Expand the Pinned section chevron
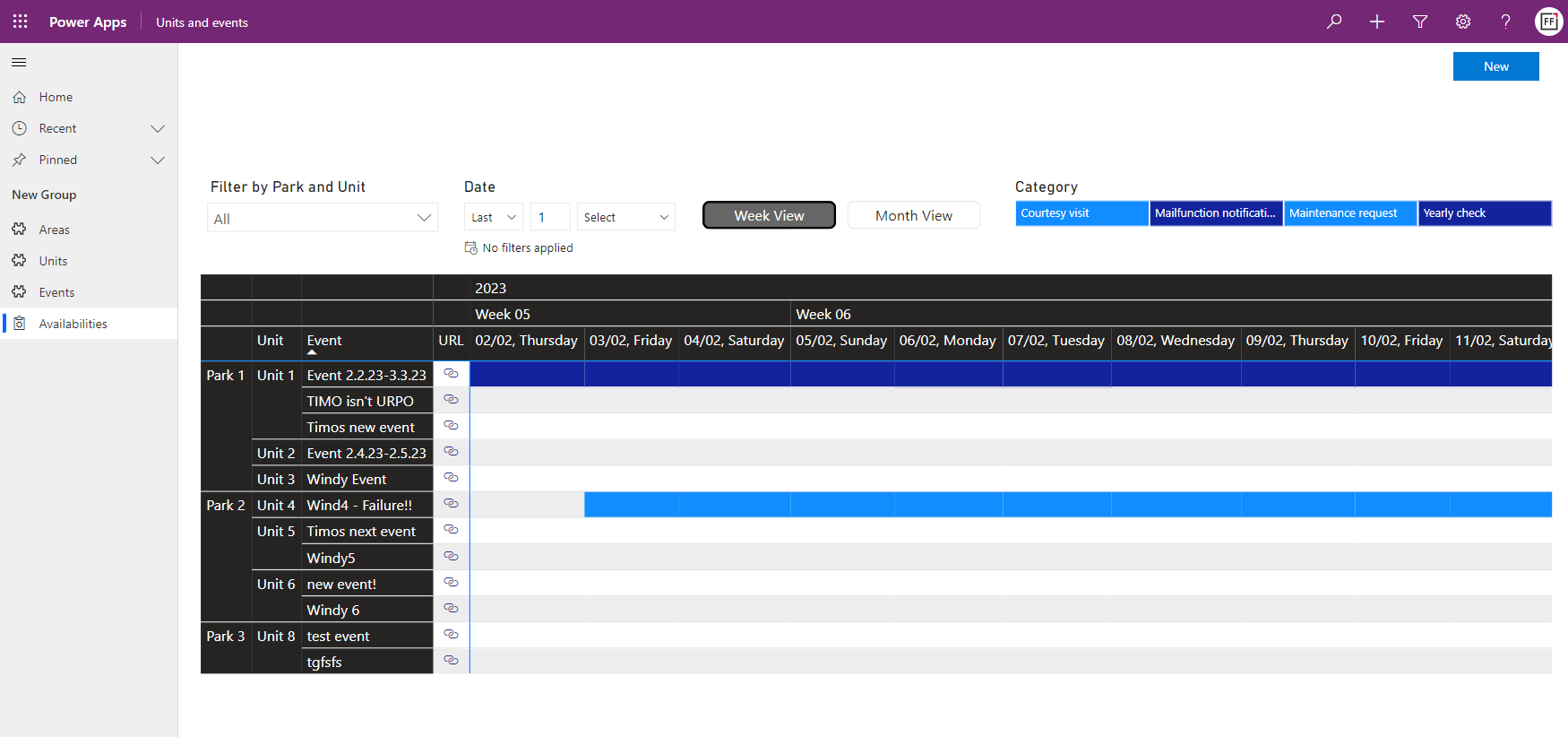 (x=158, y=160)
